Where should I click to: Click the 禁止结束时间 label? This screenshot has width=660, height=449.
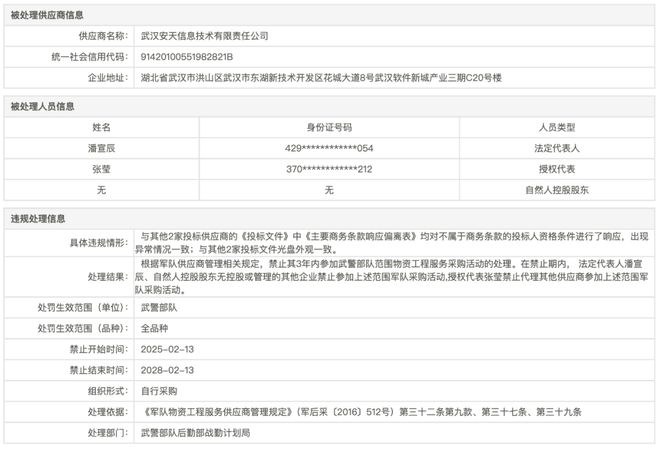pyautogui.click(x=98, y=370)
